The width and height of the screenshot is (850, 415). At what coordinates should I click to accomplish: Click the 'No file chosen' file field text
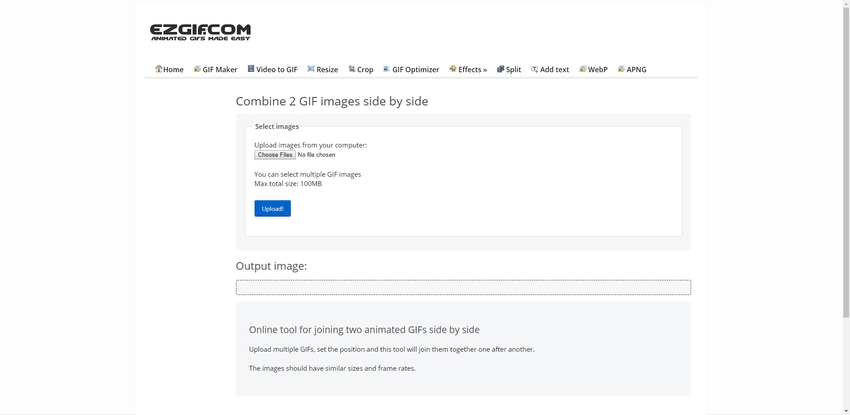point(316,155)
